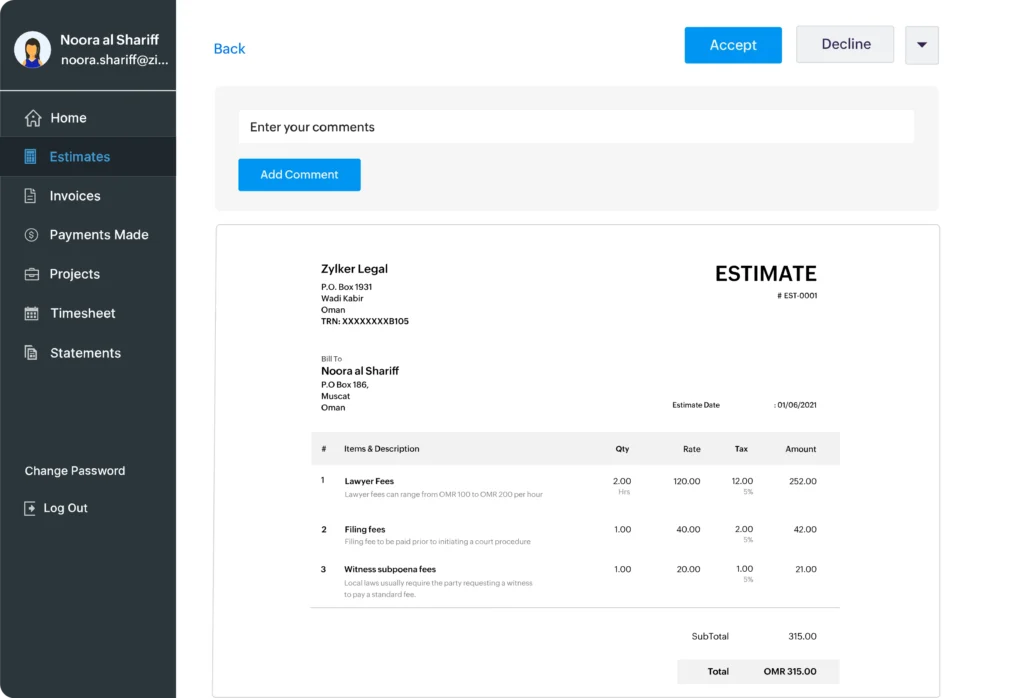The width and height of the screenshot is (1024, 698).
Task: Click Lawyer Fees amount 252.00
Action: point(803,481)
